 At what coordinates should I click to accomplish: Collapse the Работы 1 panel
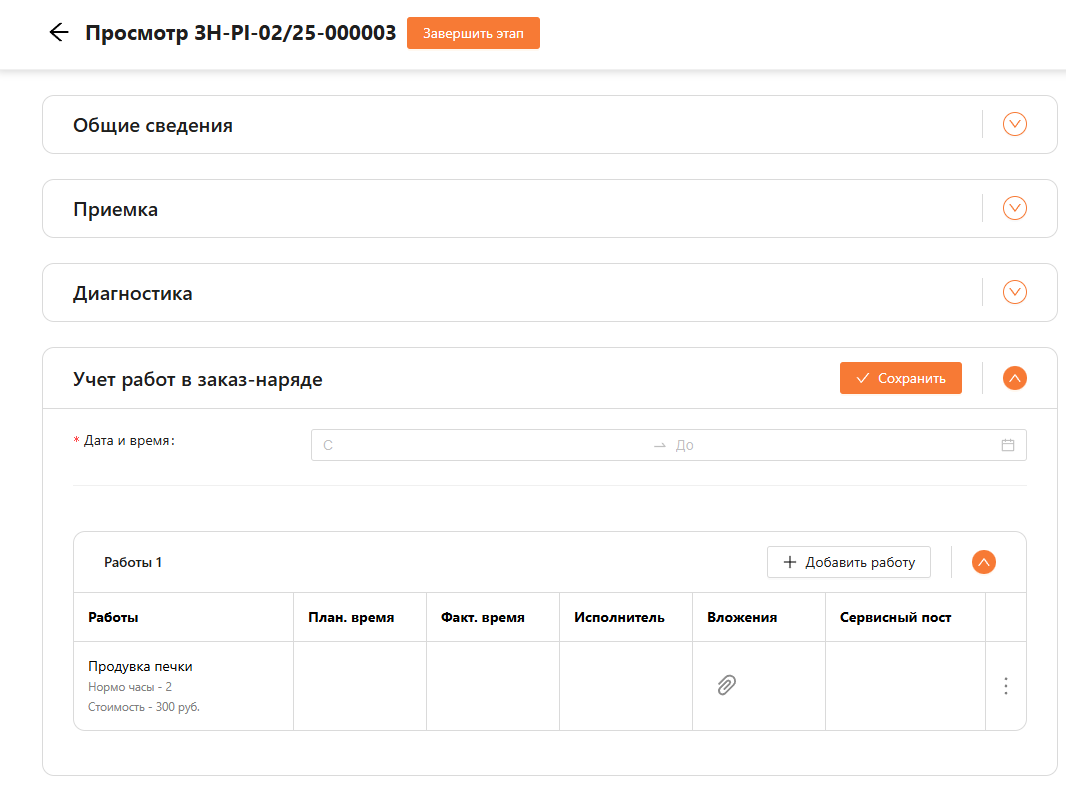pyautogui.click(x=984, y=562)
